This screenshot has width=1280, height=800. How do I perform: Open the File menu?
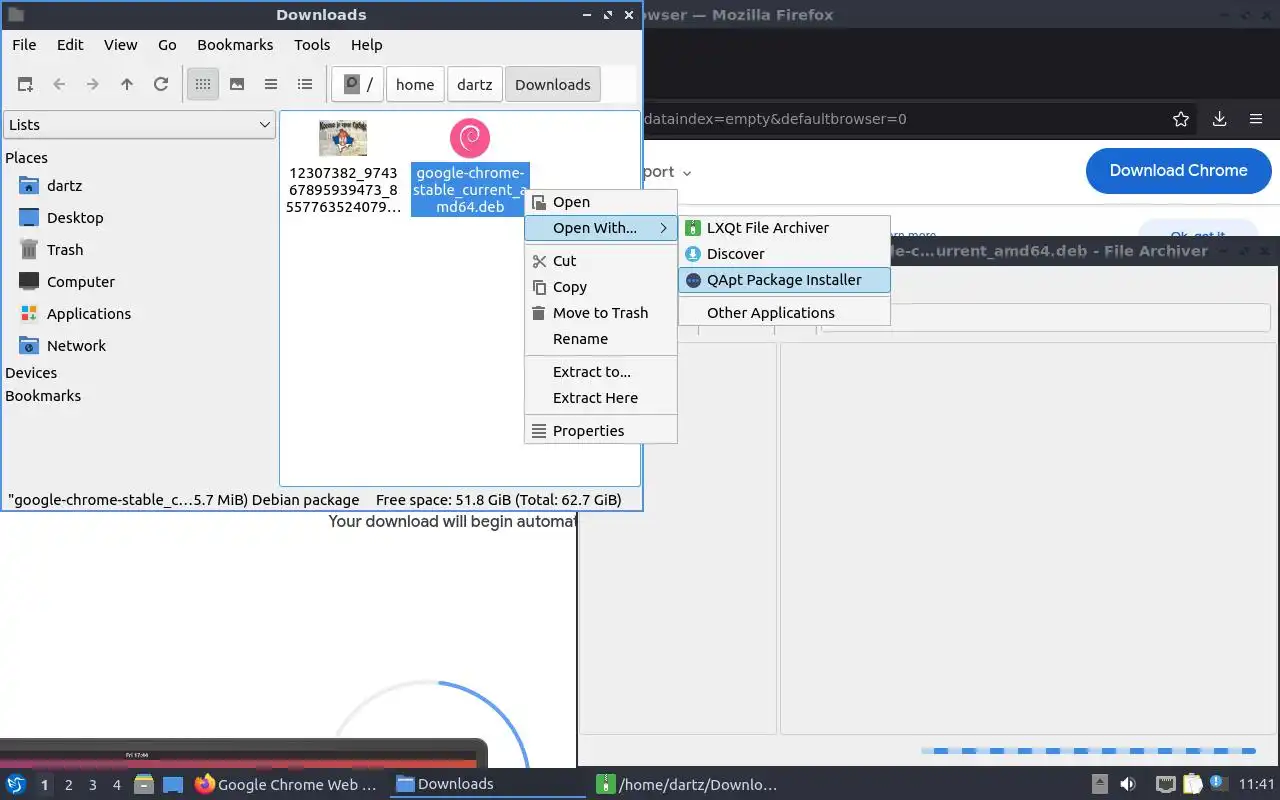coord(24,45)
